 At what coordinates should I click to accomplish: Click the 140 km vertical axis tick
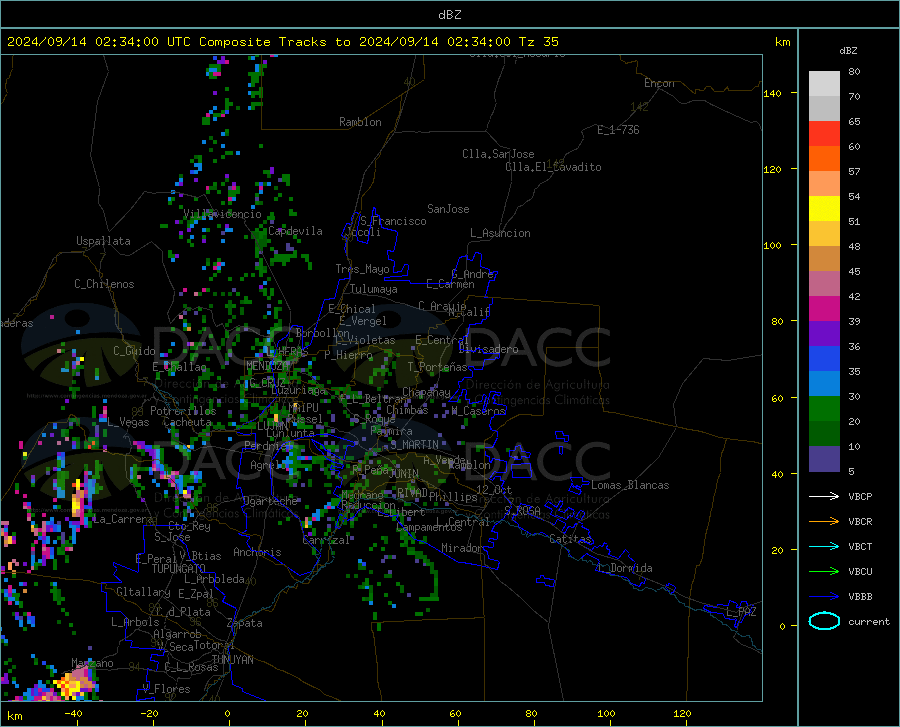(x=773, y=93)
